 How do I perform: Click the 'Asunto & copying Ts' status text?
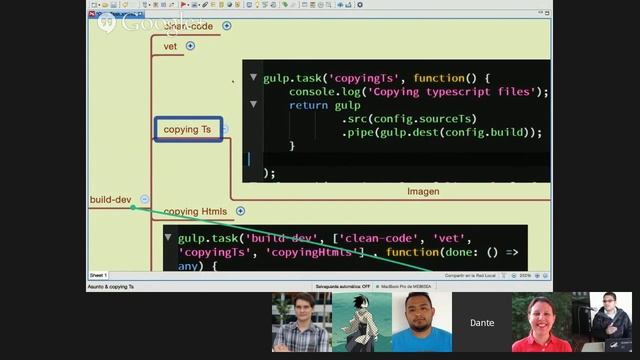[x=111, y=287]
